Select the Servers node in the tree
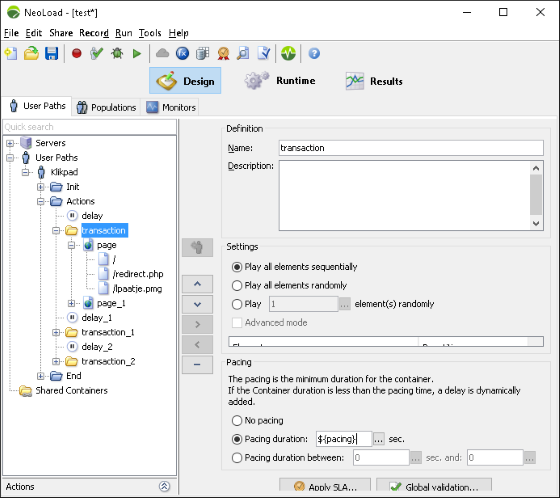Image resolution: width=560 pixels, height=498 pixels. click(50, 143)
